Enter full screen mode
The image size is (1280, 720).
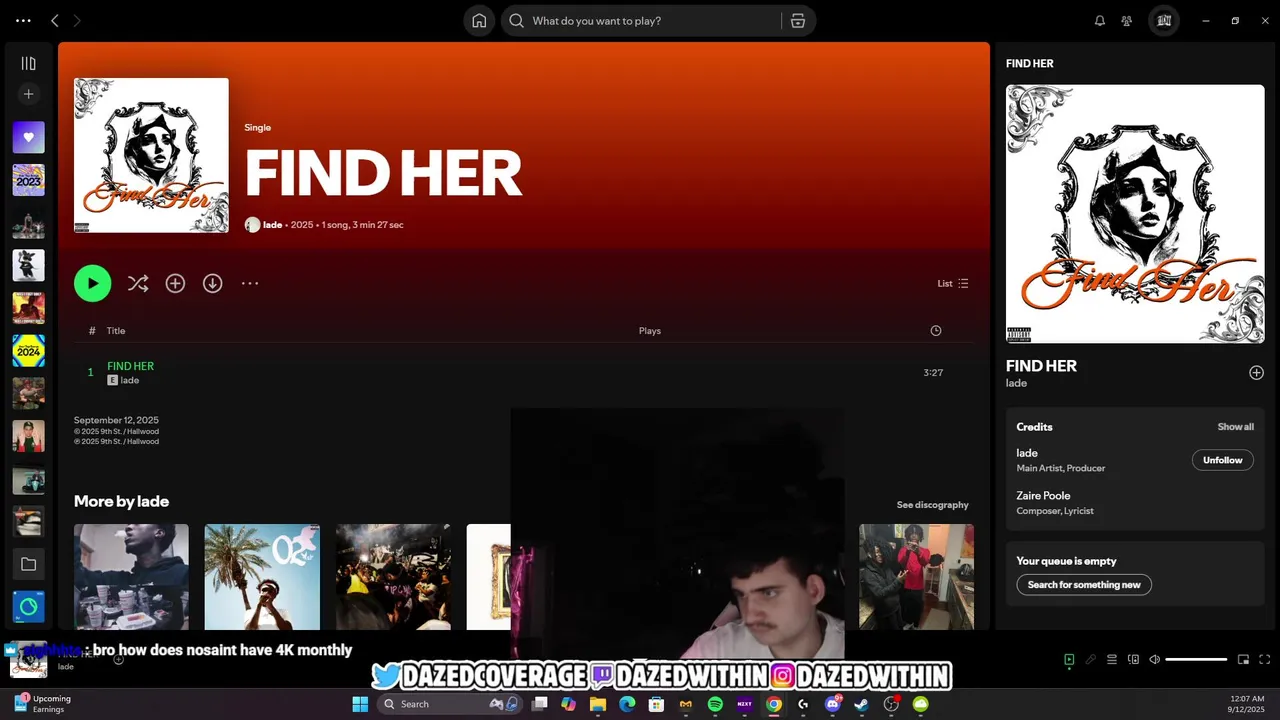click(1264, 660)
